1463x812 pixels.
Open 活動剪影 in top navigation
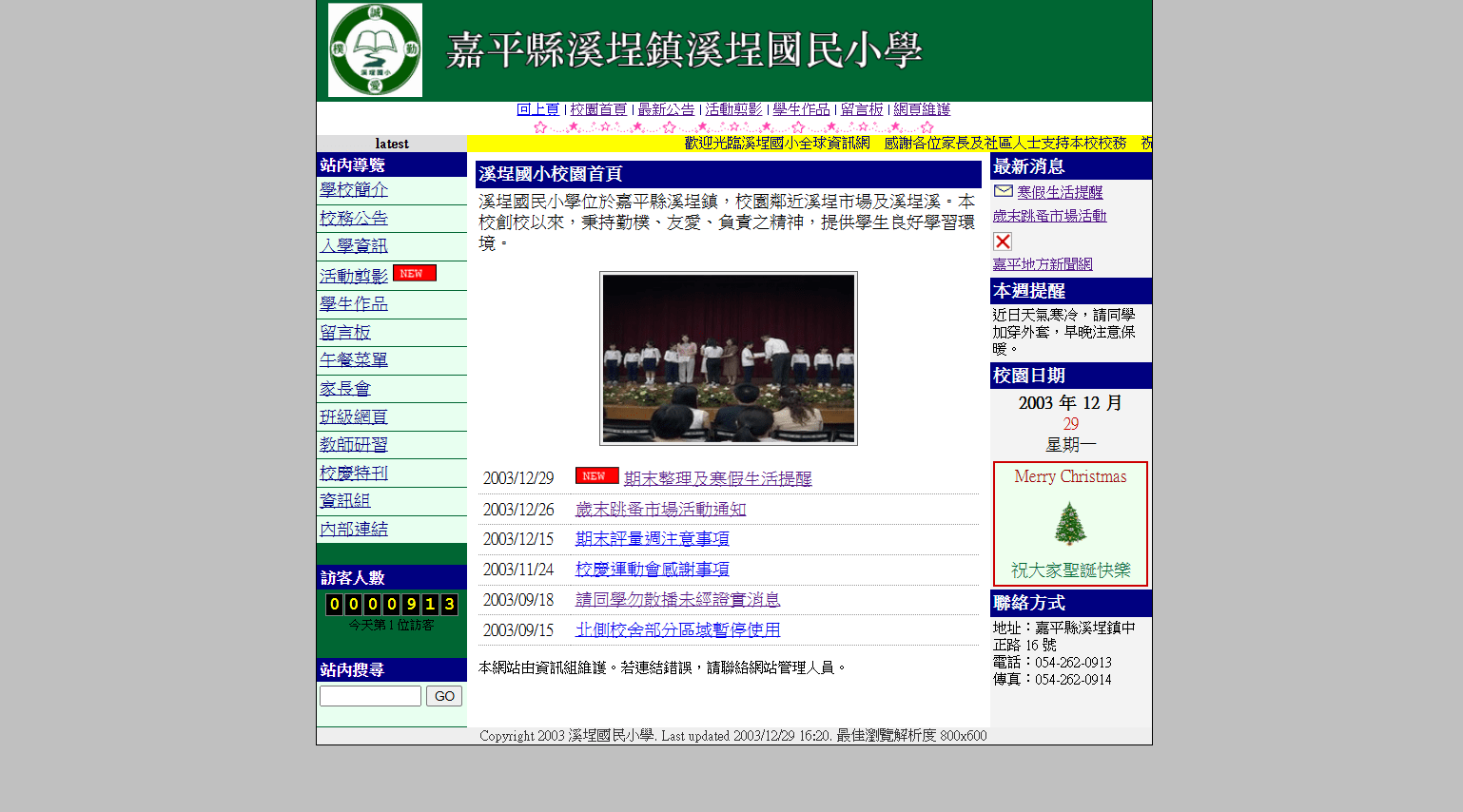tap(733, 109)
